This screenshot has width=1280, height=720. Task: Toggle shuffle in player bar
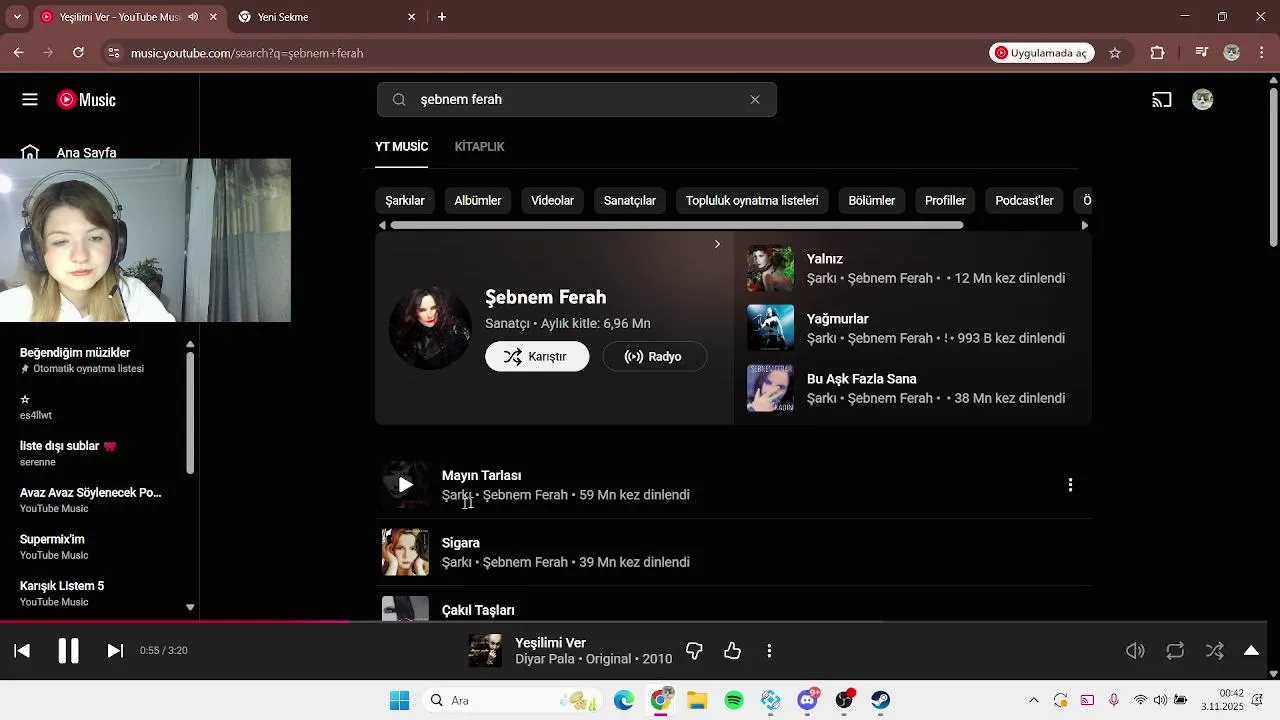click(x=1214, y=651)
